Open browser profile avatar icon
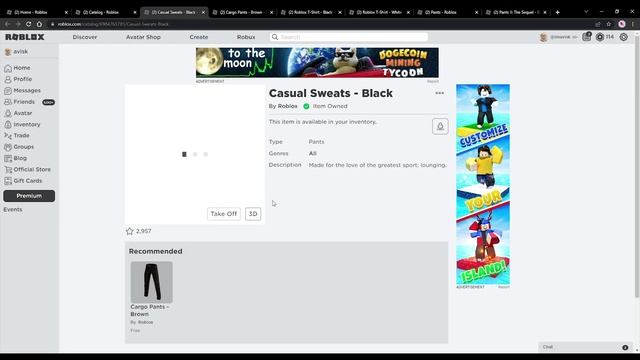 point(622,24)
